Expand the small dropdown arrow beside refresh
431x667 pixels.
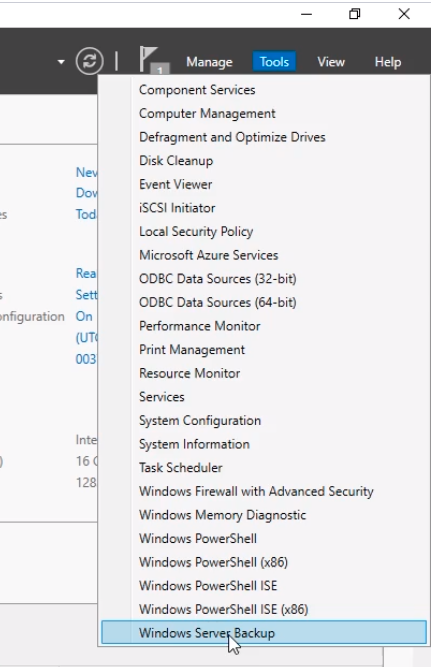[61, 62]
